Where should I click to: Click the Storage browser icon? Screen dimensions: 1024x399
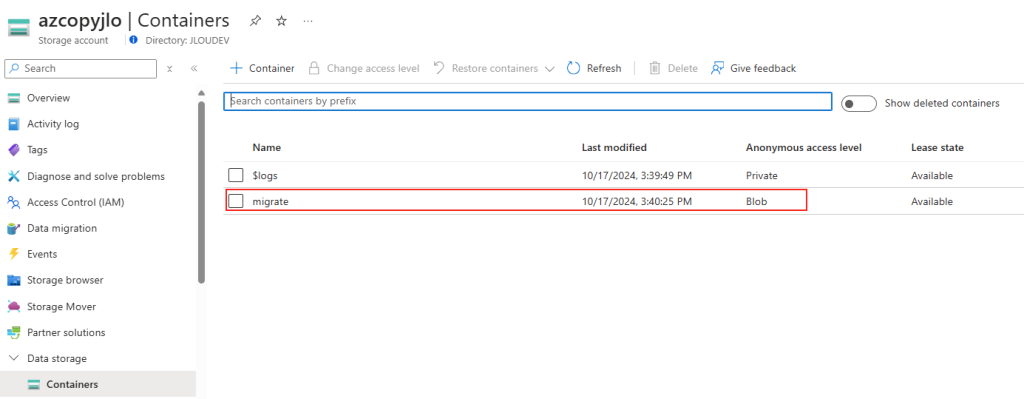(x=14, y=280)
